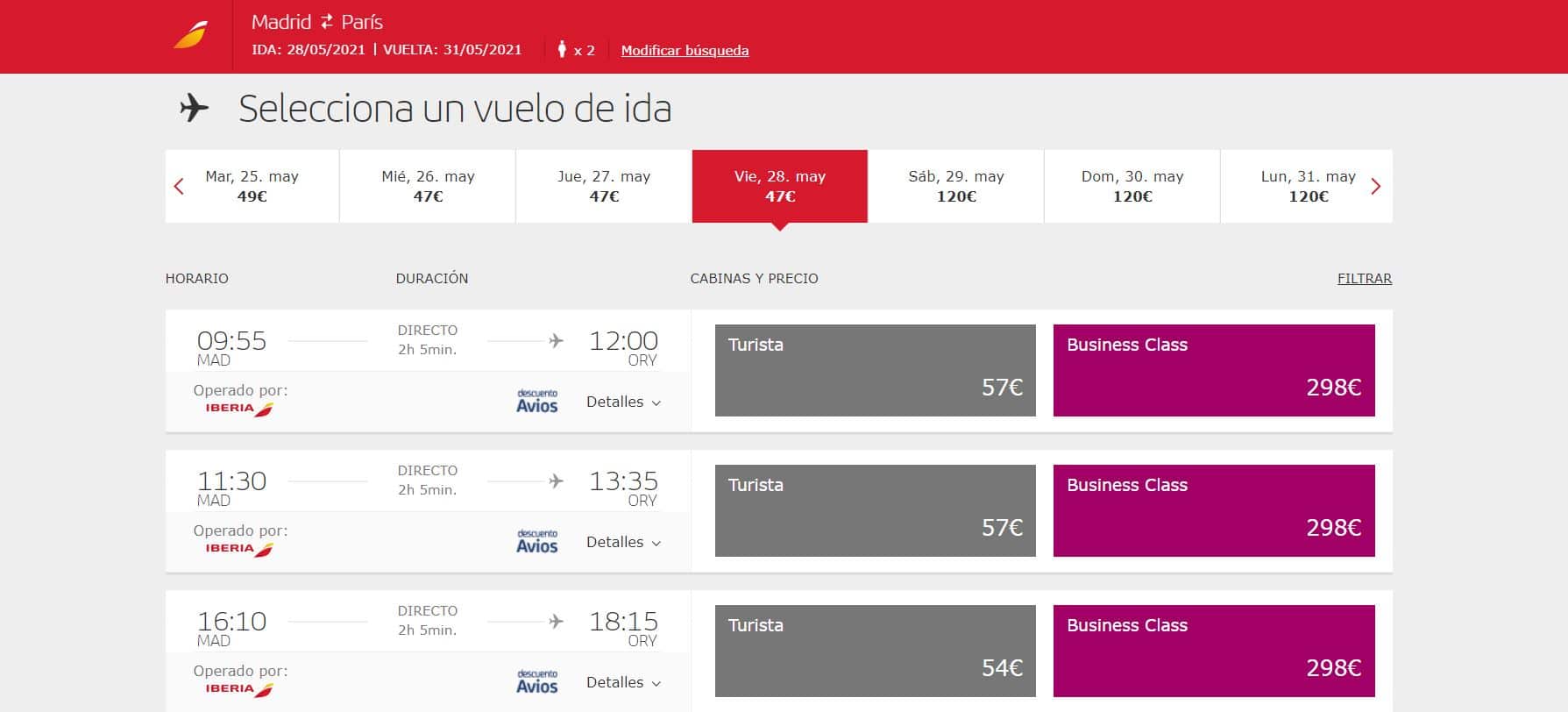Screen dimensions: 1568x712
Task: Click the IDA: 28/05/2021 date text
Action: (309, 49)
